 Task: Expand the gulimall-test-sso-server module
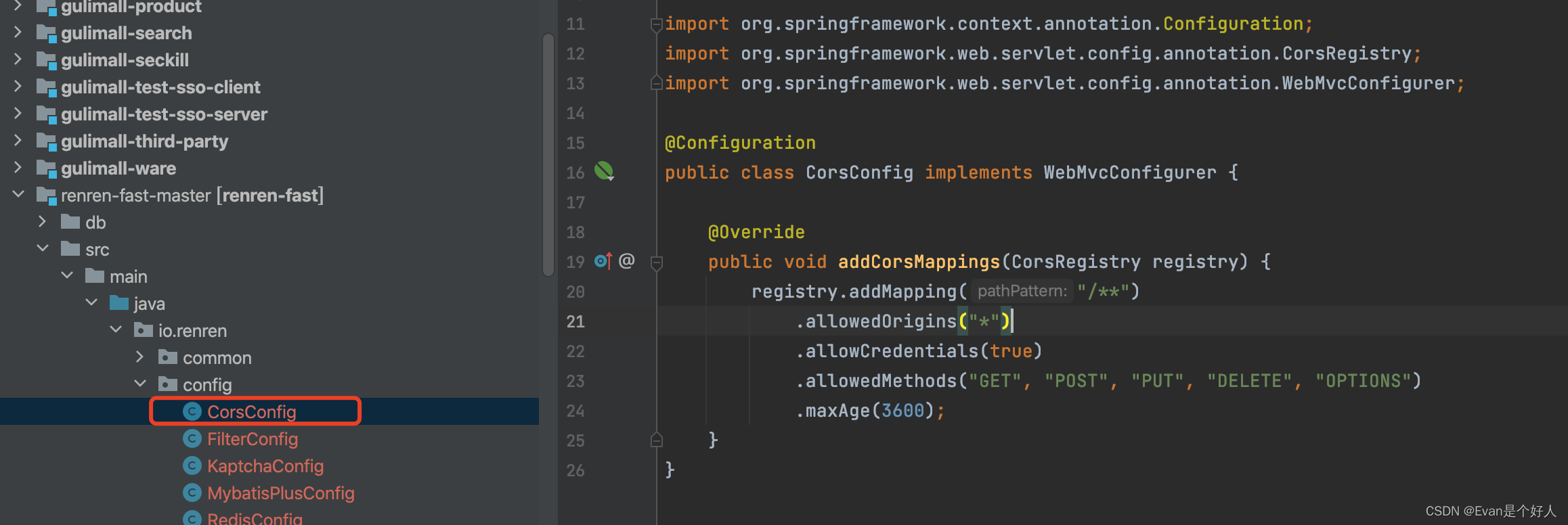coord(18,113)
